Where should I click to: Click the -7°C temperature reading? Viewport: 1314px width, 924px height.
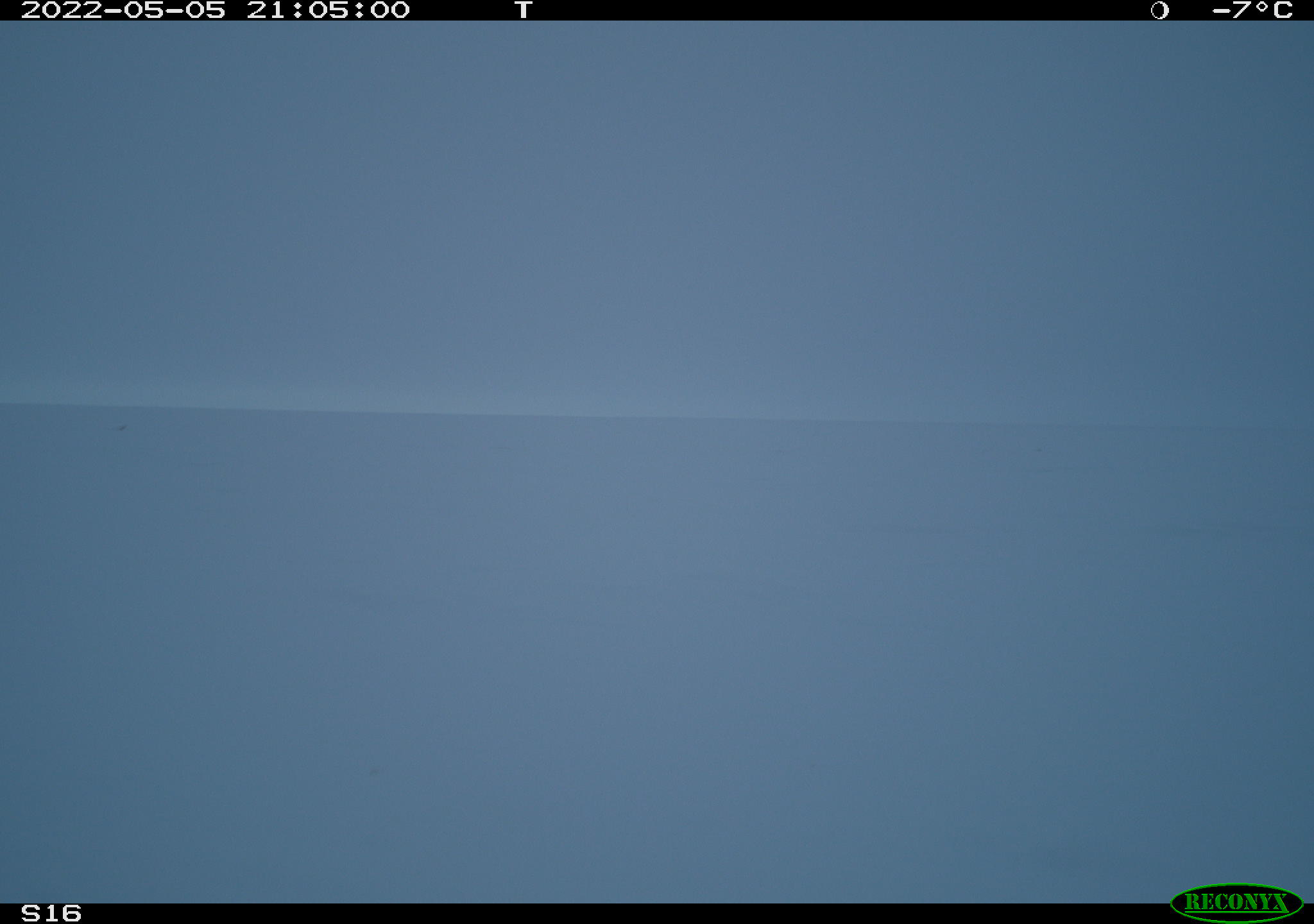[x=1252, y=10]
